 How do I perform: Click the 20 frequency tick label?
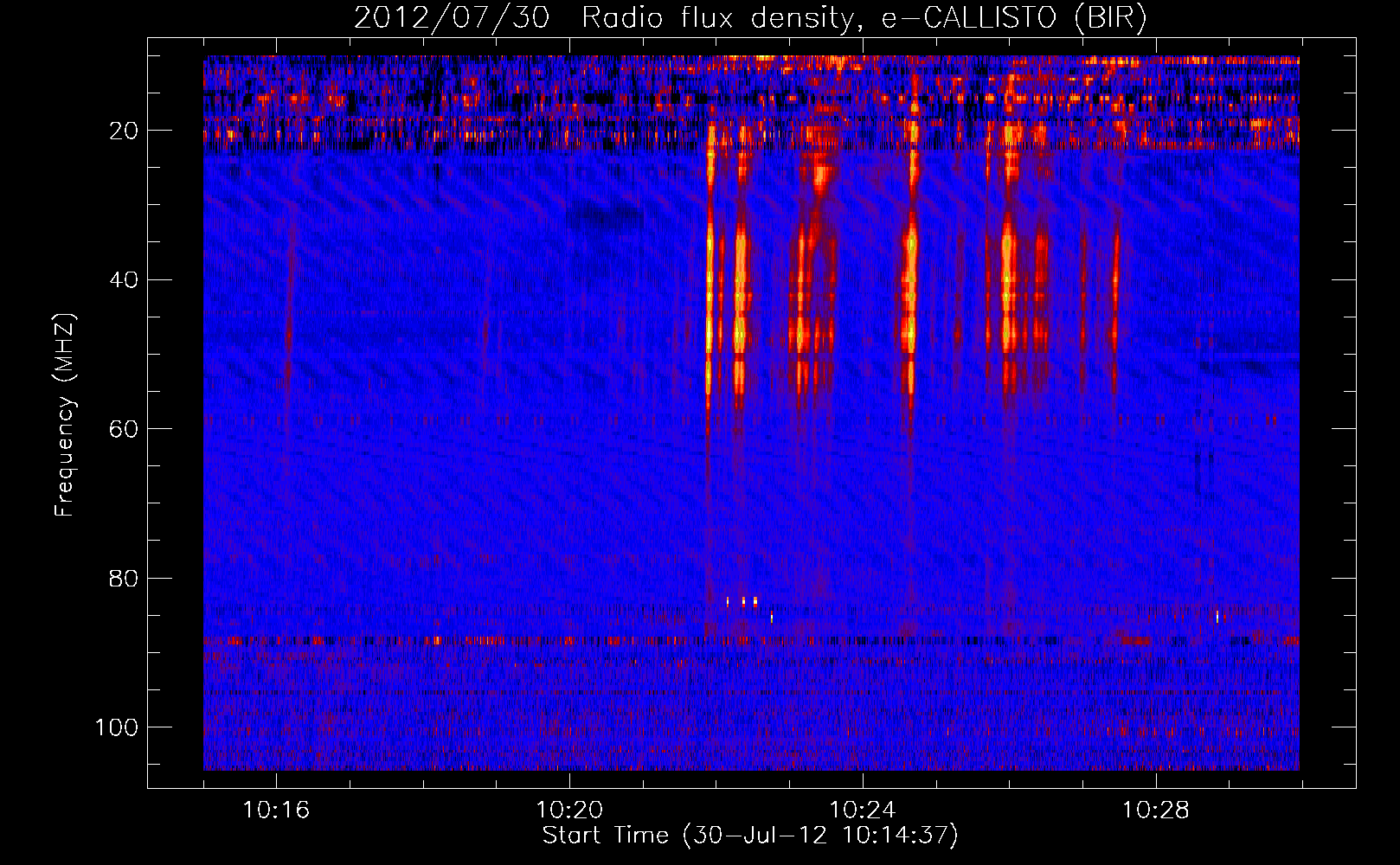(125, 131)
